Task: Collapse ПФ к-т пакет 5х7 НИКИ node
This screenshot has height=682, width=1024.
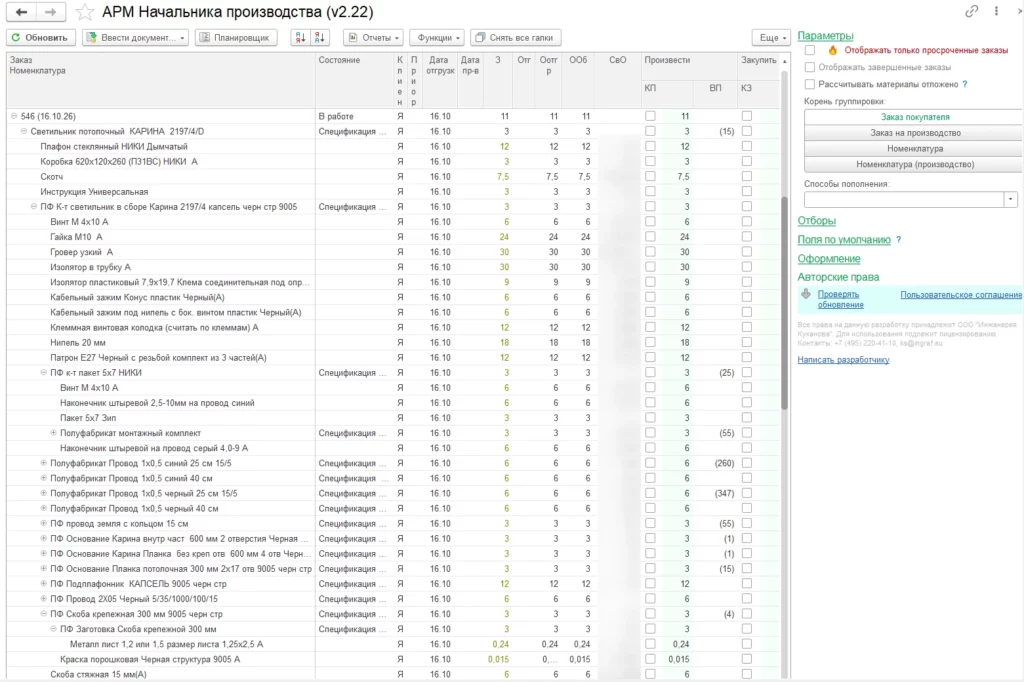Action: [x=44, y=373]
